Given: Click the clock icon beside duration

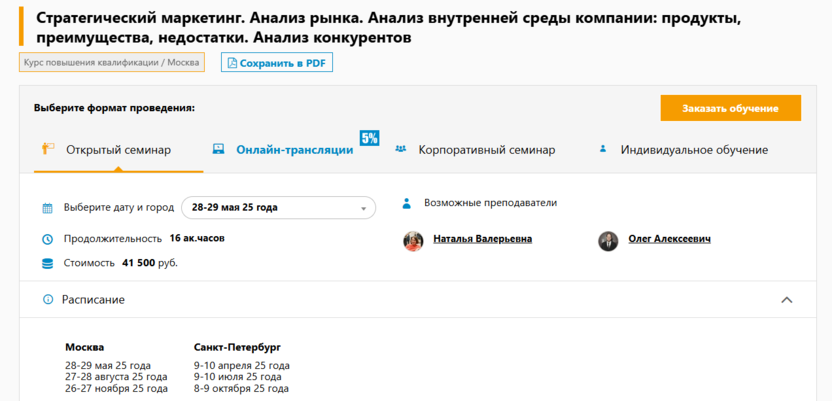Looking at the screenshot, I should click(47, 239).
